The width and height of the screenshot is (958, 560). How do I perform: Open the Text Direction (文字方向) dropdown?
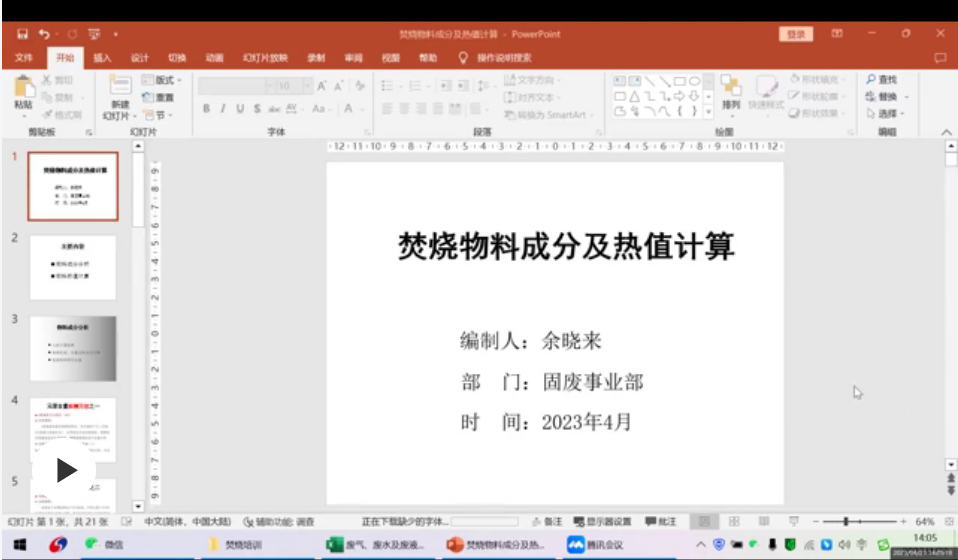coord(532,80)
